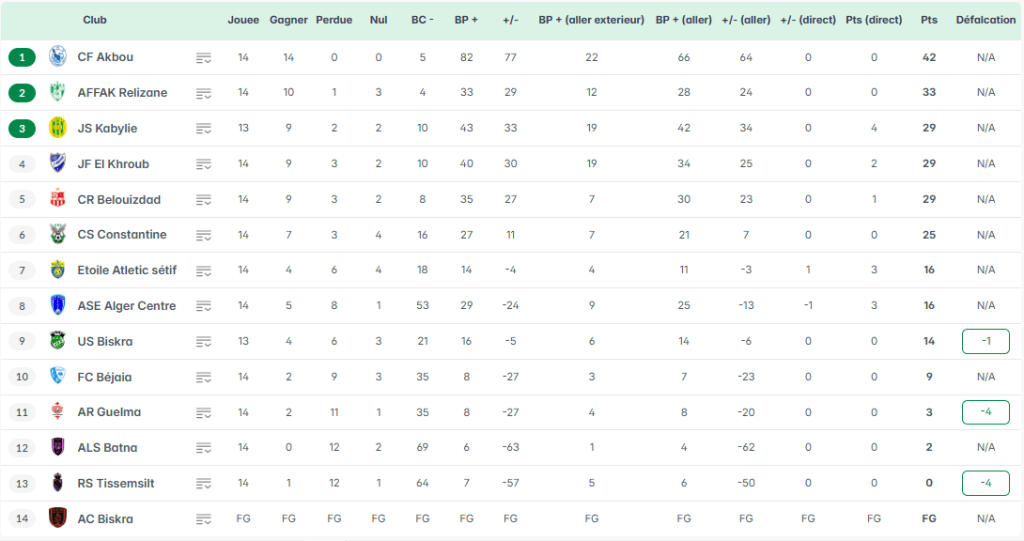Click the JS Kabylie club logo
Screen dimensions: 1024x541
(x=57, y=128)
